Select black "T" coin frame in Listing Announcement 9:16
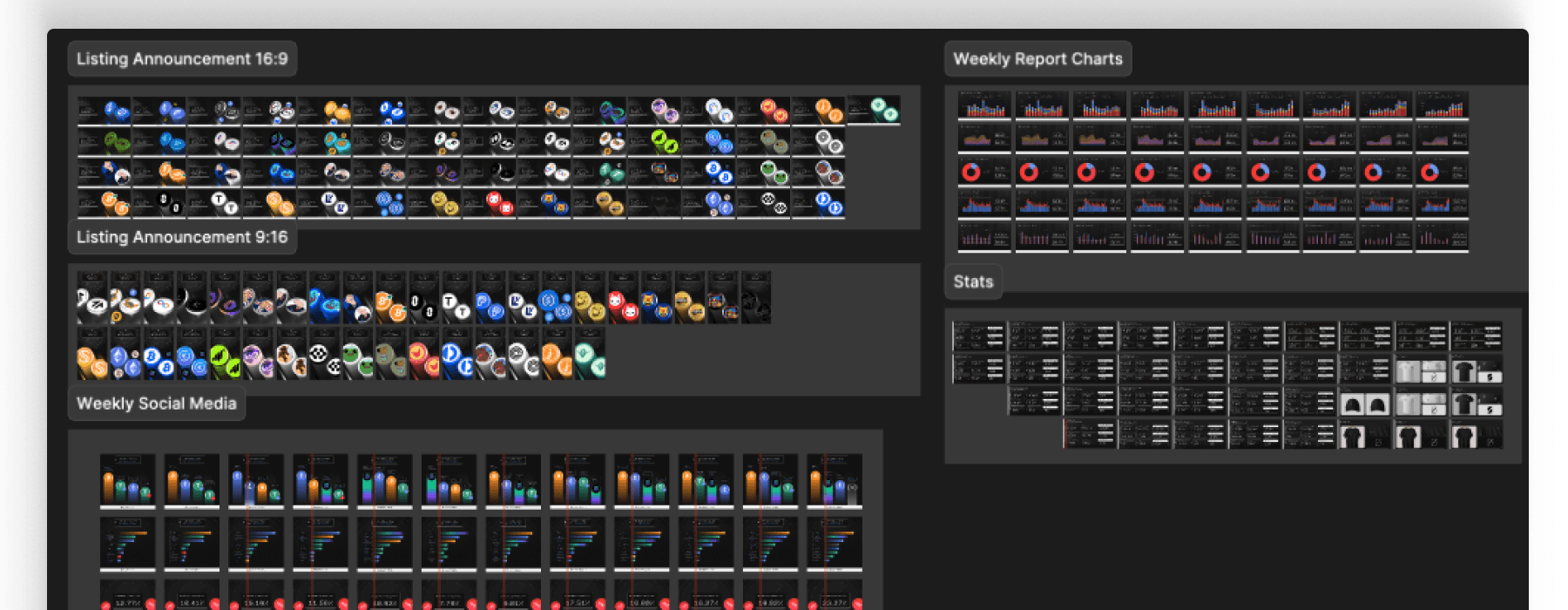The width and height of the screenshot is (1568, 610). (457, 297)
